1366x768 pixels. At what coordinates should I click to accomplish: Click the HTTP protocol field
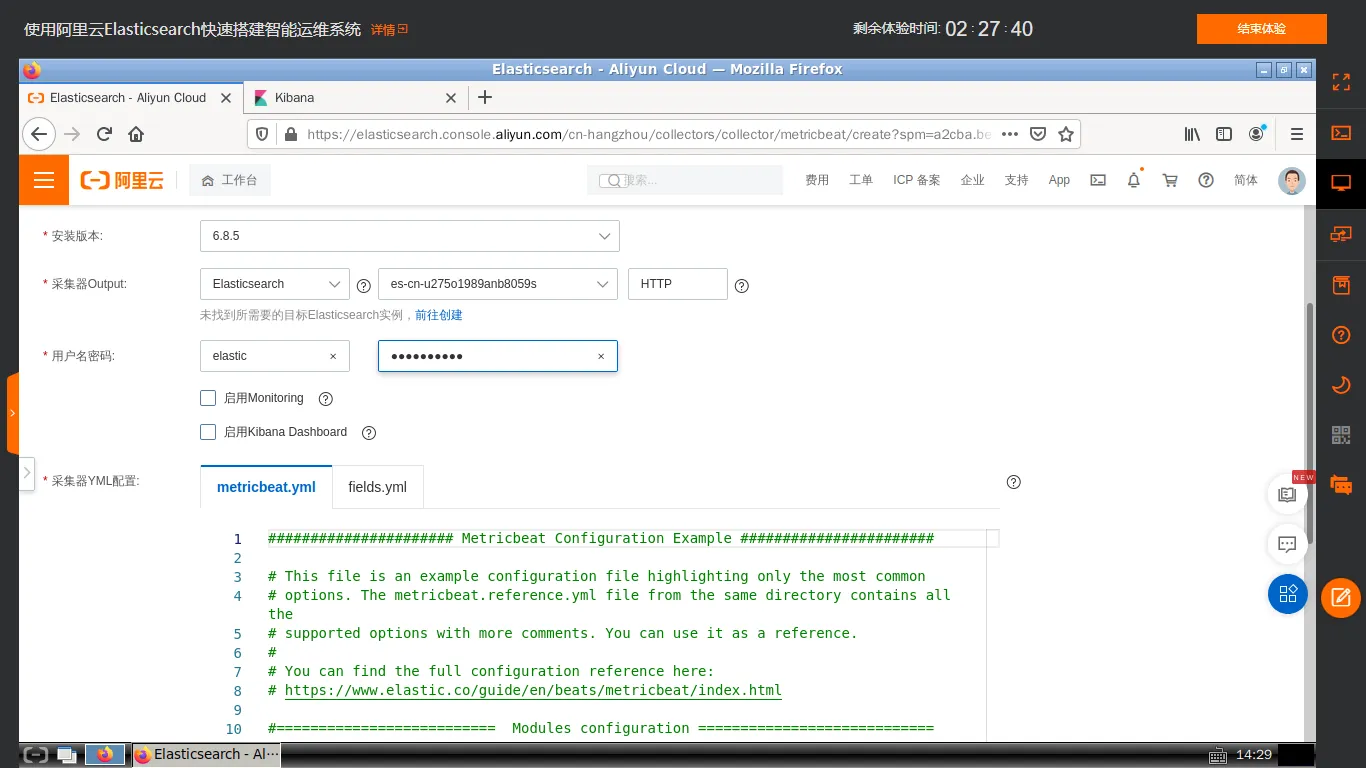pyautogui.click(x=677, y=284)
